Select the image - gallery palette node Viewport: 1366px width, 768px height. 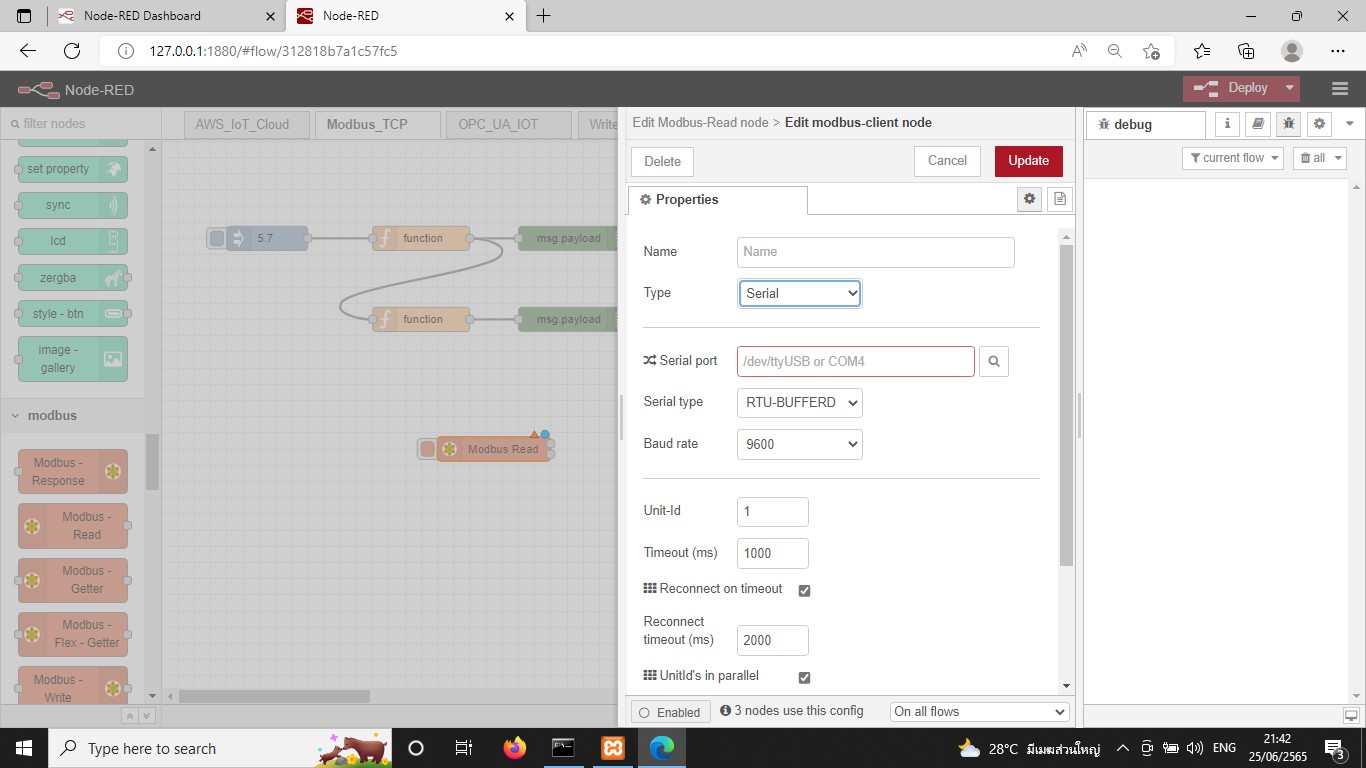coord(72,359)
